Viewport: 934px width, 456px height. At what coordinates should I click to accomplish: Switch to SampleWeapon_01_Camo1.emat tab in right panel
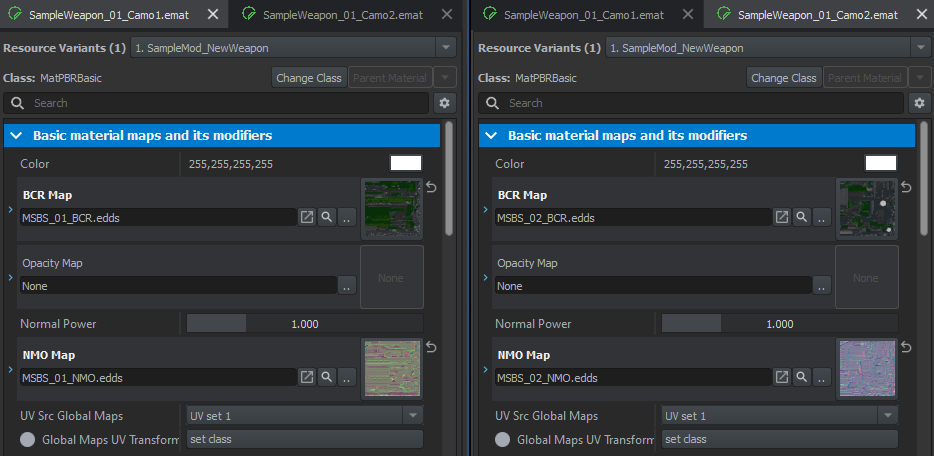pos(583,15)
